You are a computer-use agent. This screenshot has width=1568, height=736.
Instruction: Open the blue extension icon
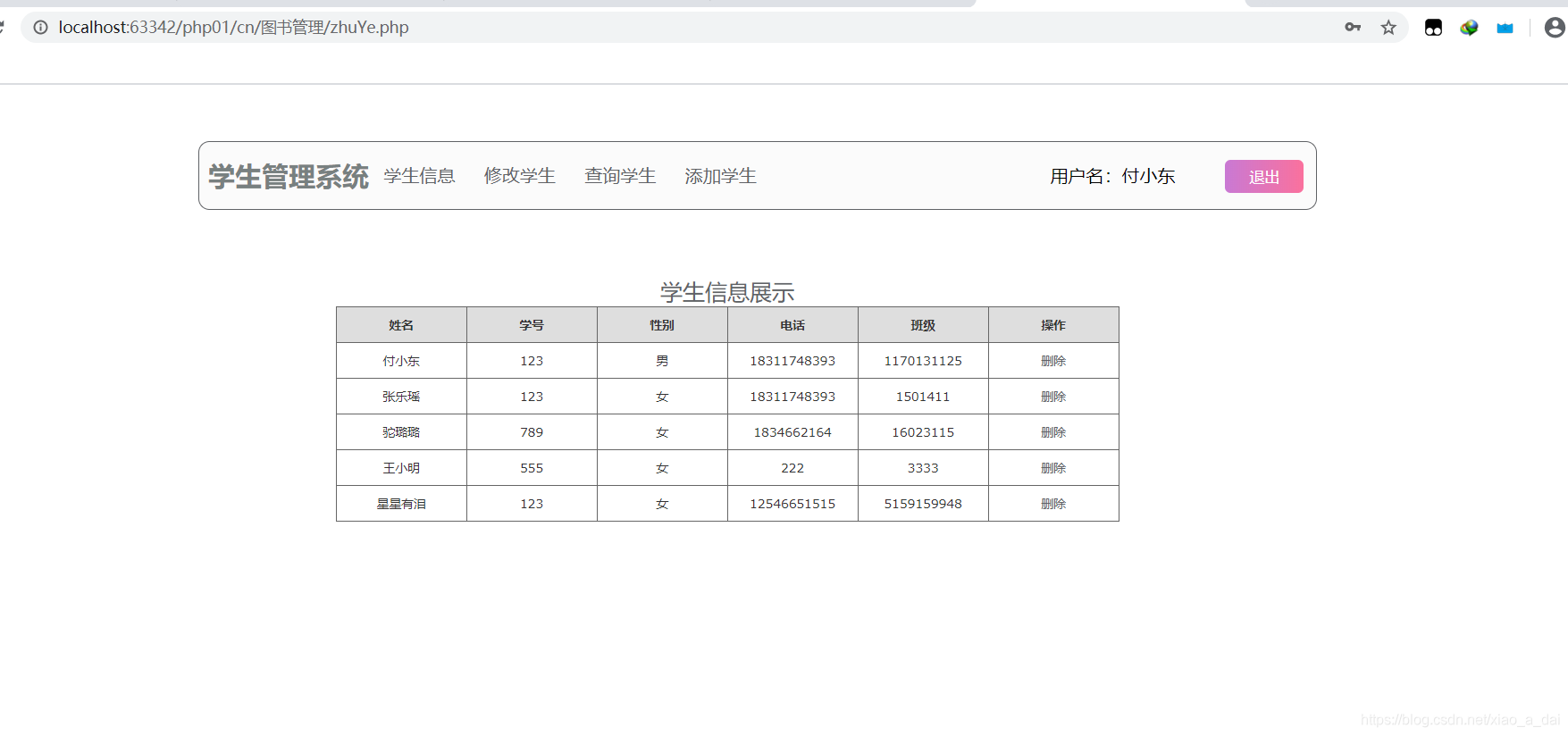[x=1505, y=28]
